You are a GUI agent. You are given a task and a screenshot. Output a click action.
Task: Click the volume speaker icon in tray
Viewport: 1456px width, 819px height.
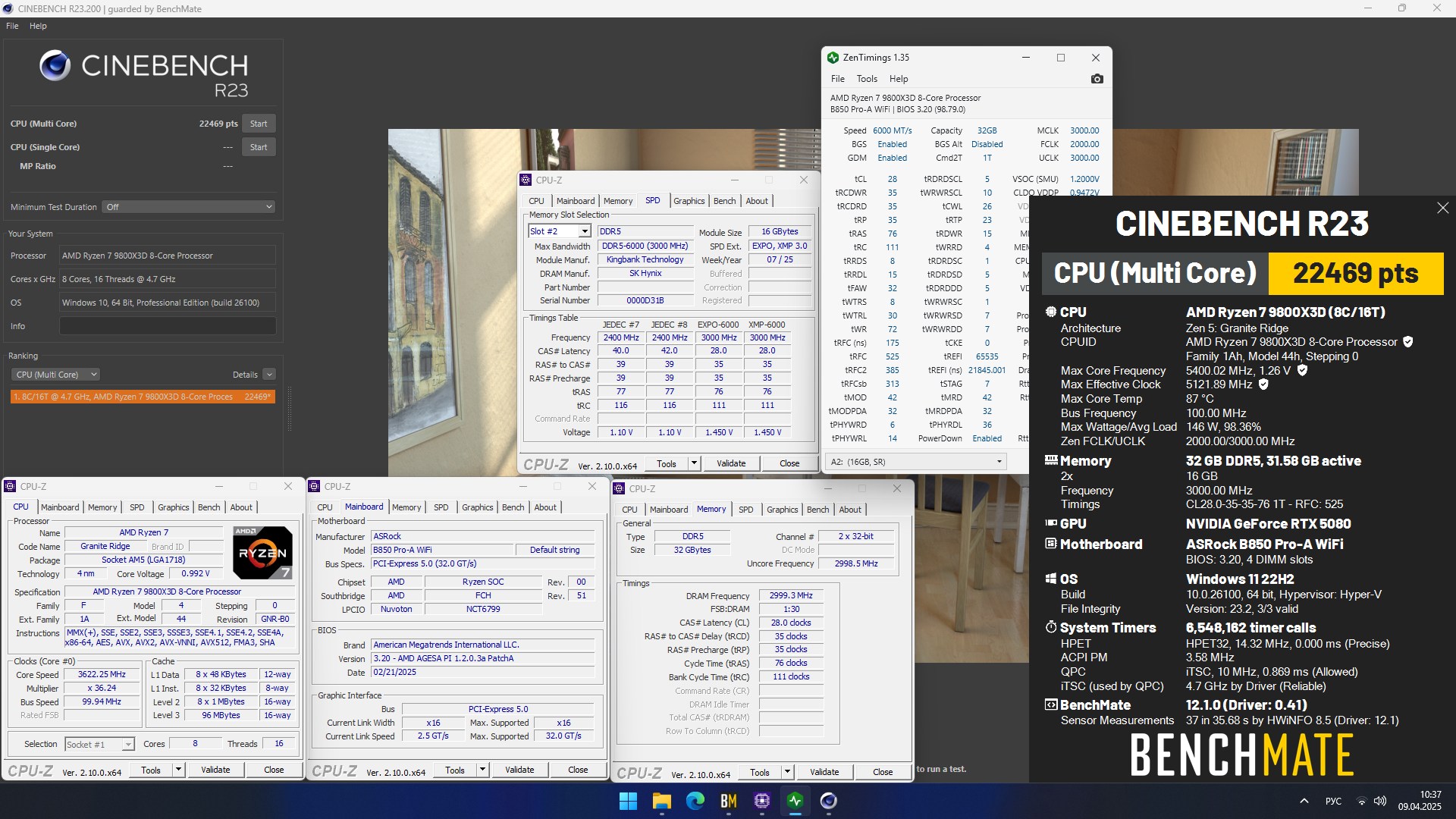click(1380, 801)
